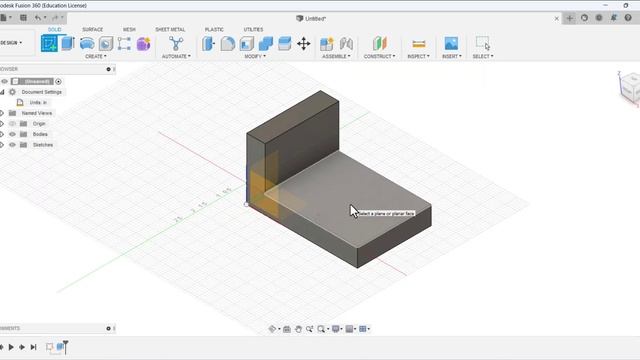This screenshot has height=360, width=640.
Task: Play the timeline
Action: click(x=11, y=347)
